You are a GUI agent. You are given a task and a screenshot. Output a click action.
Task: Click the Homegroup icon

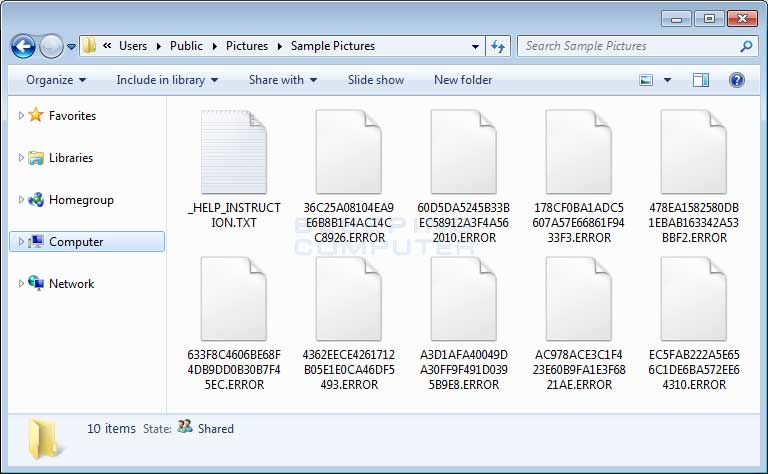pyautogui.click(x=36, y=199)
